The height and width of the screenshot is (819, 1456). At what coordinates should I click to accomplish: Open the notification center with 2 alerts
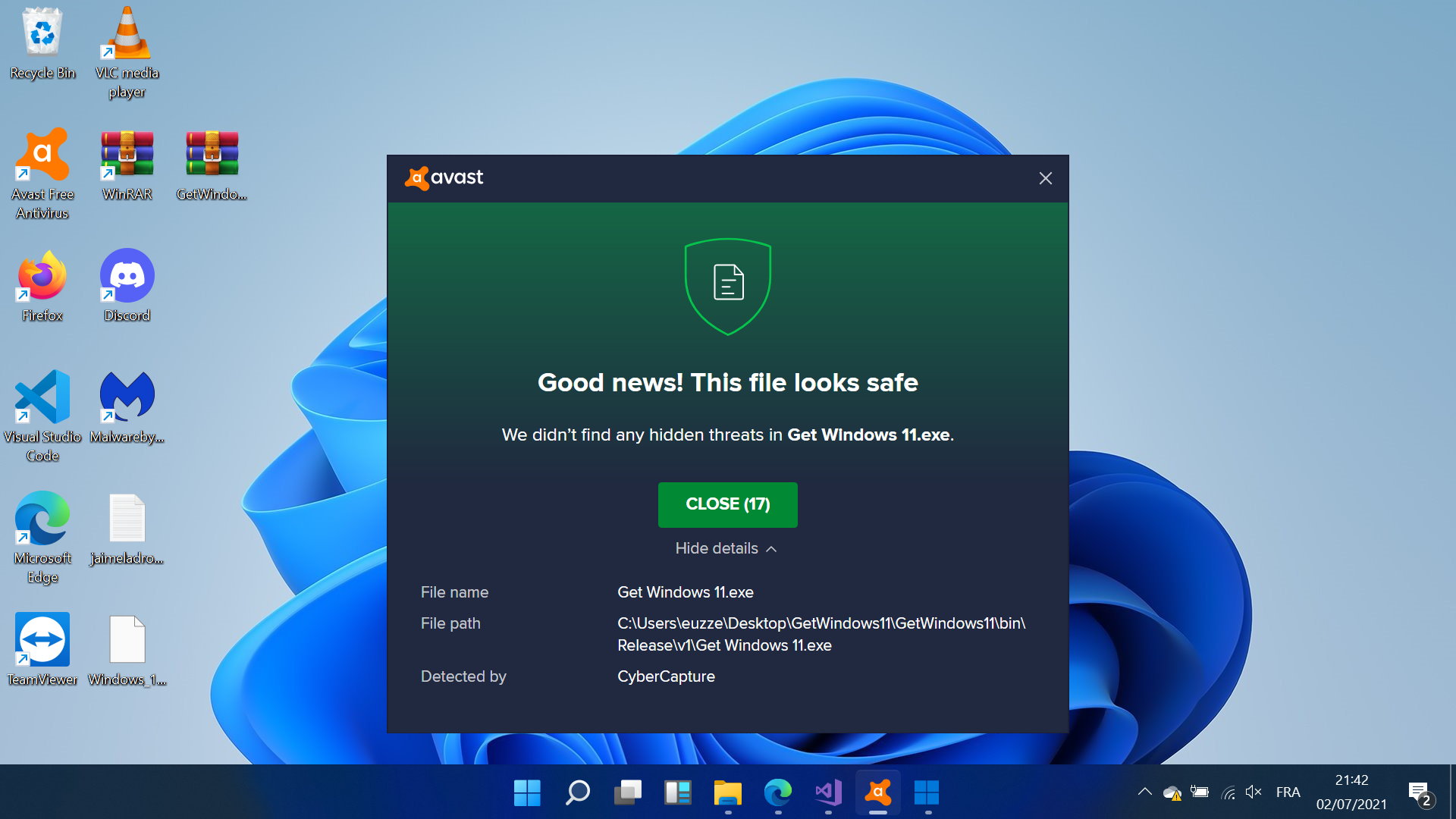point(1420,793)
